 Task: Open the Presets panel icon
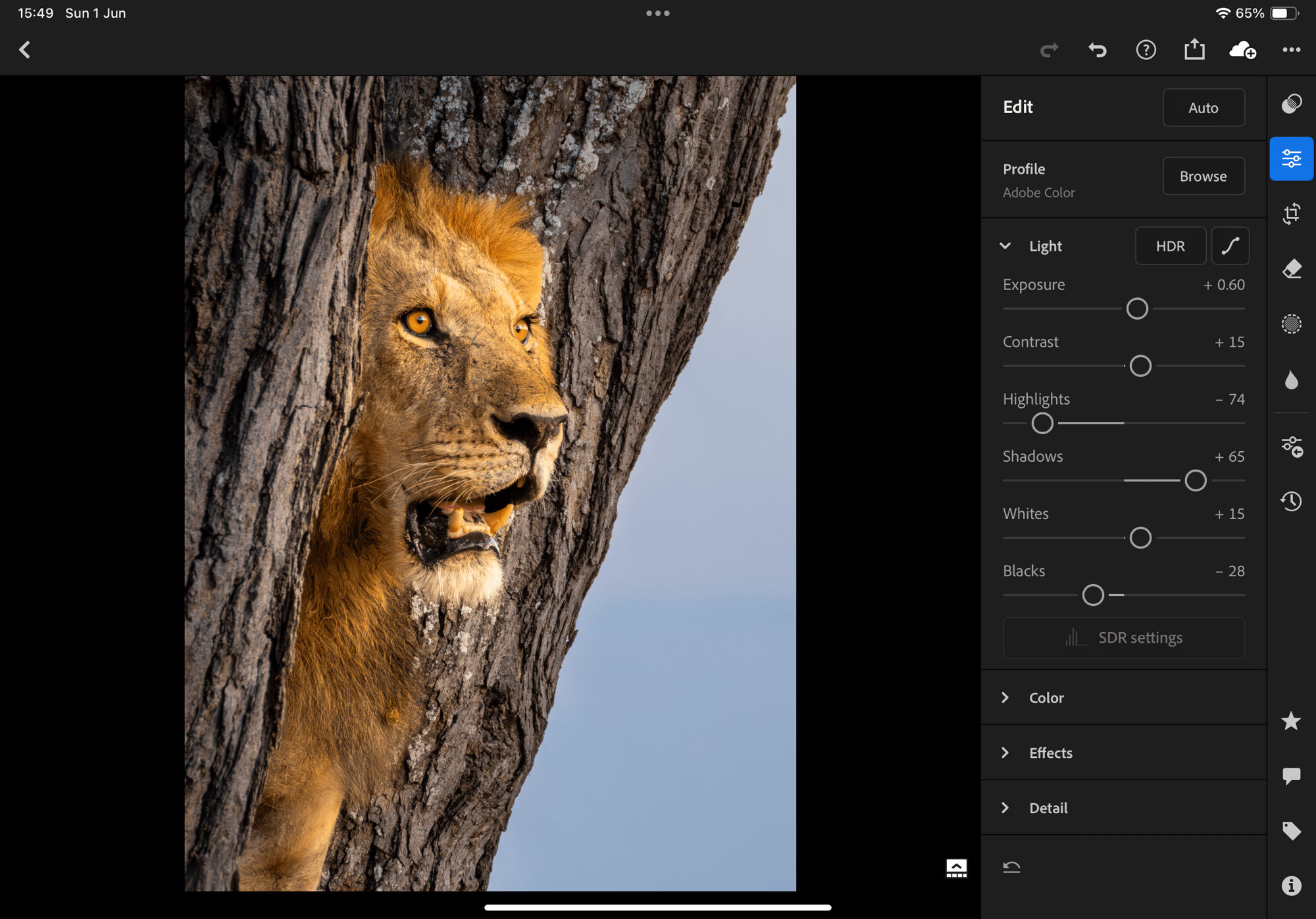click(x=1291, y=104)
